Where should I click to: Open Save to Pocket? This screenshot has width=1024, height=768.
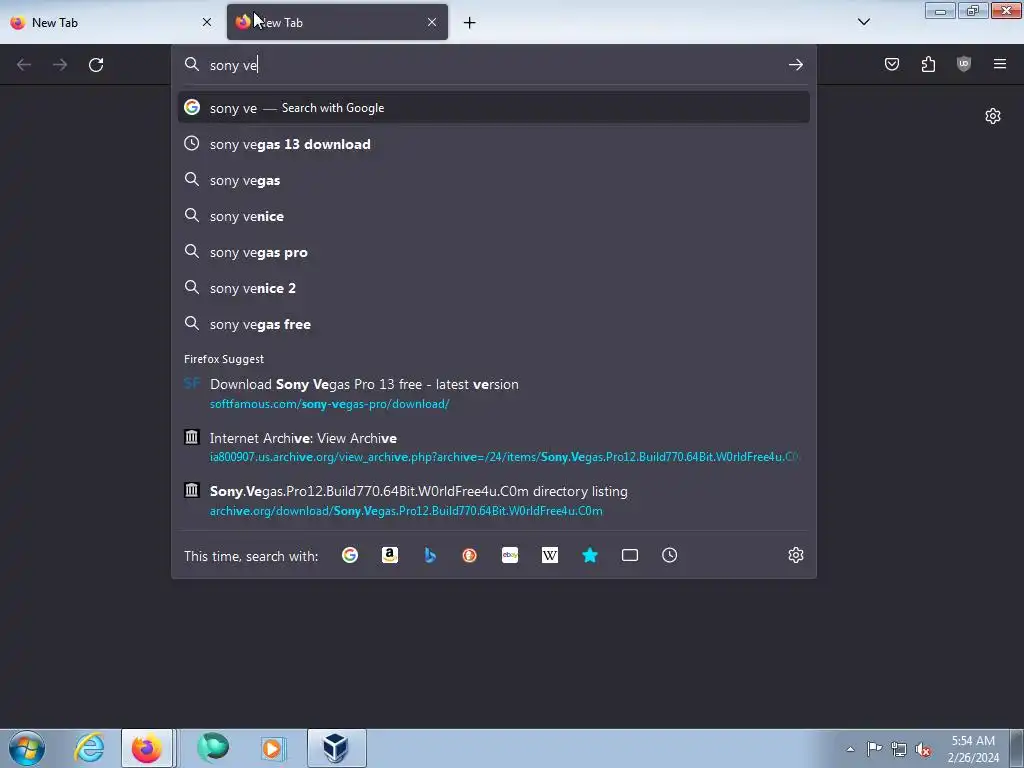pos(891,64)
